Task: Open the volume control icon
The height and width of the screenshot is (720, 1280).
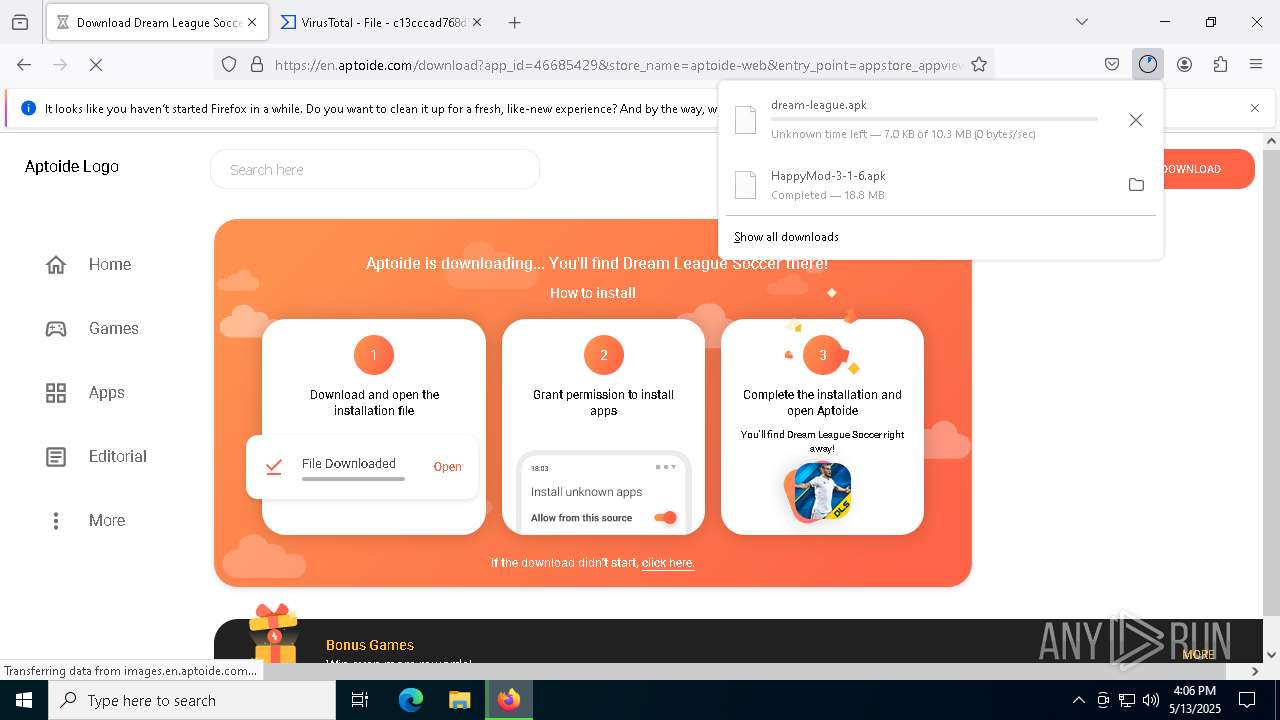Action: click(1151, 700)
